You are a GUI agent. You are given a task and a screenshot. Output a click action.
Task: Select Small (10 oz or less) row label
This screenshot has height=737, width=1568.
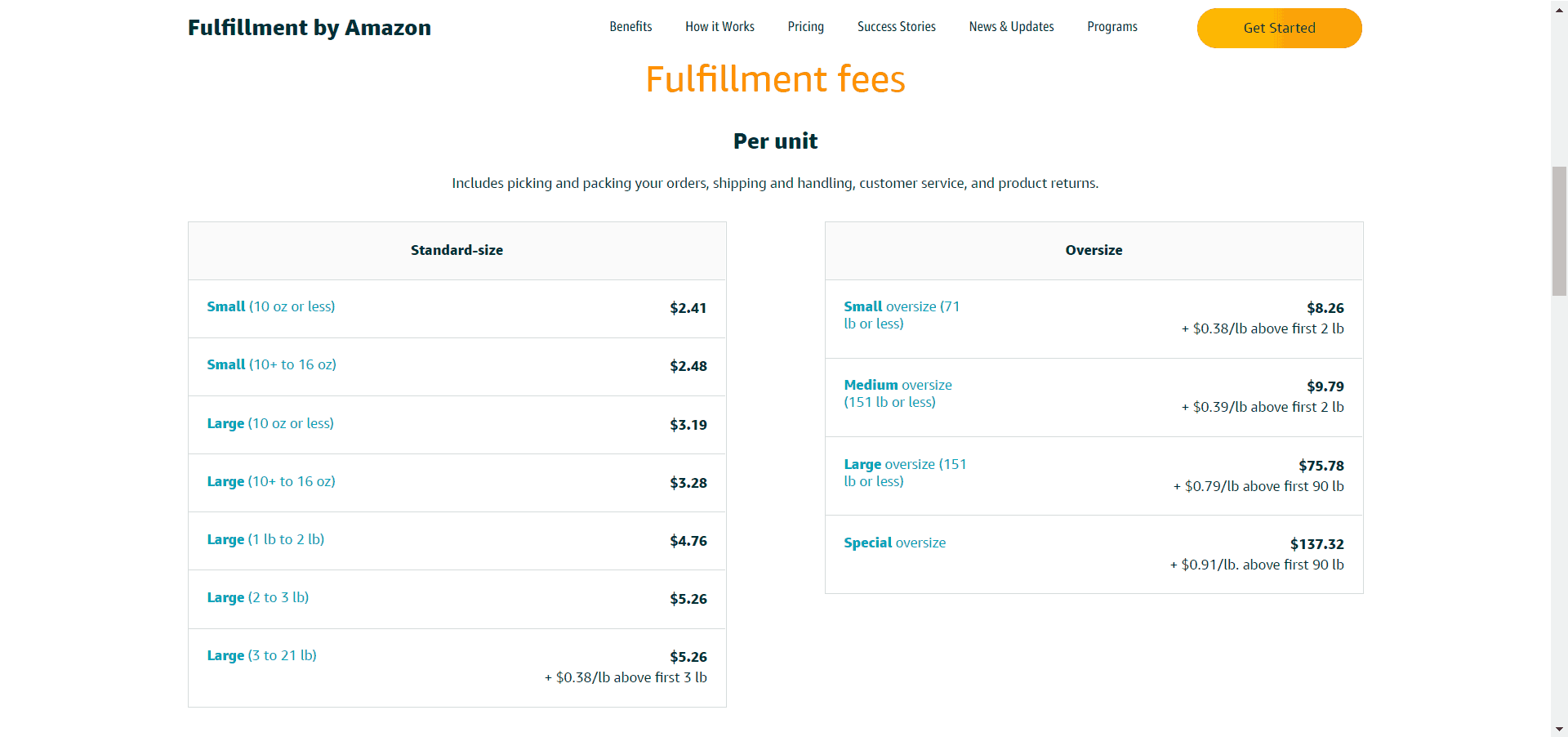[x=271, y=306]
